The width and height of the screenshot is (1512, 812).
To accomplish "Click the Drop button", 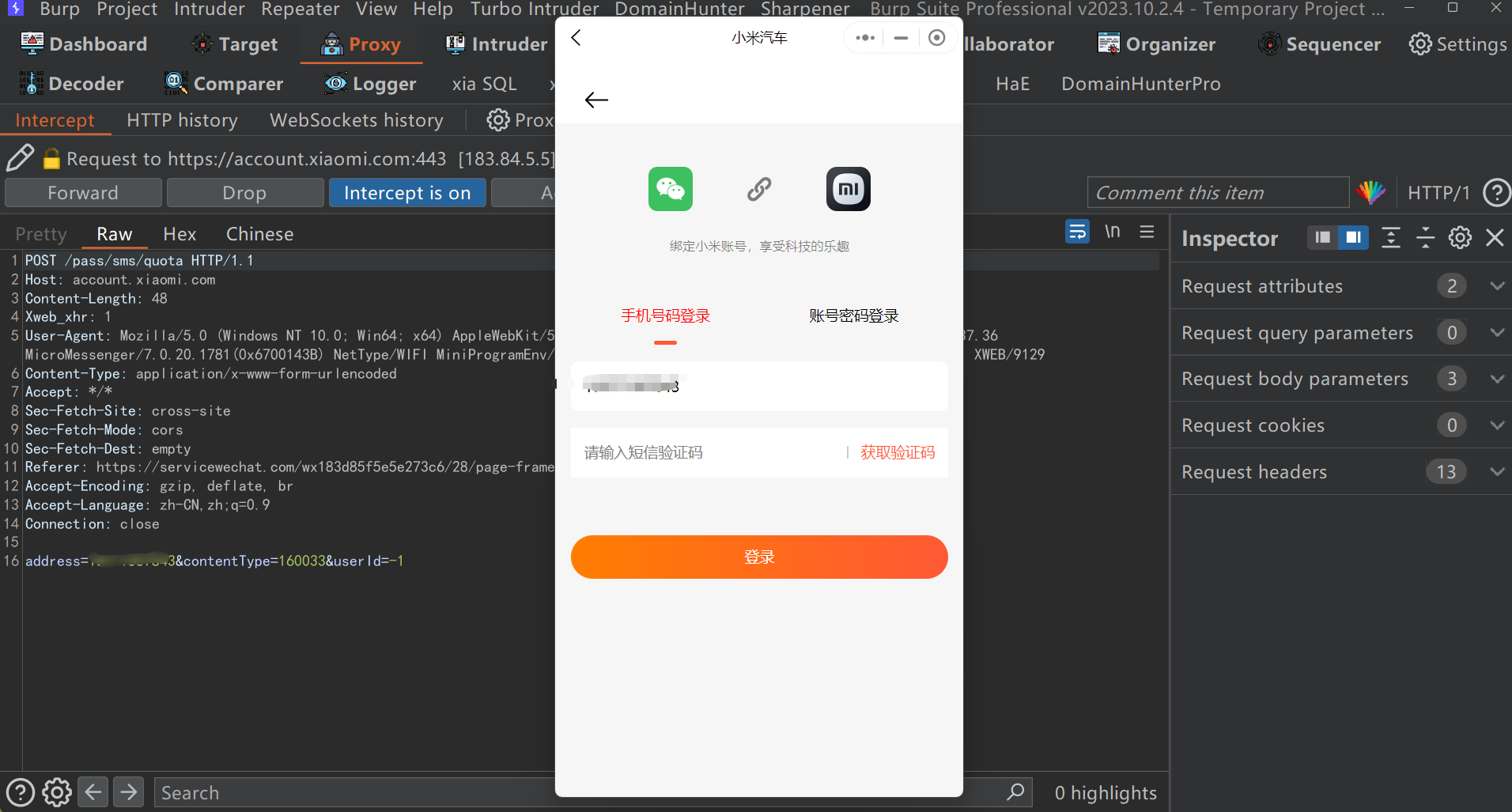I will [244, 193].
